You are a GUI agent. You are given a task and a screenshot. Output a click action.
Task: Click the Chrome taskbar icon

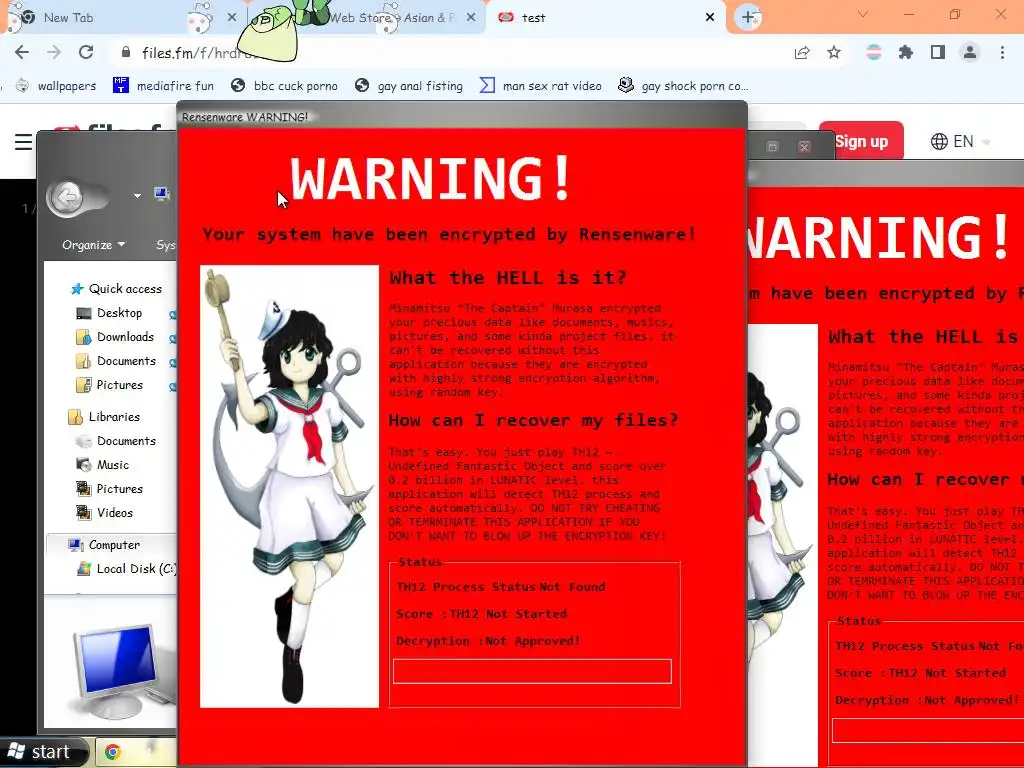click(x=113, y=753)
